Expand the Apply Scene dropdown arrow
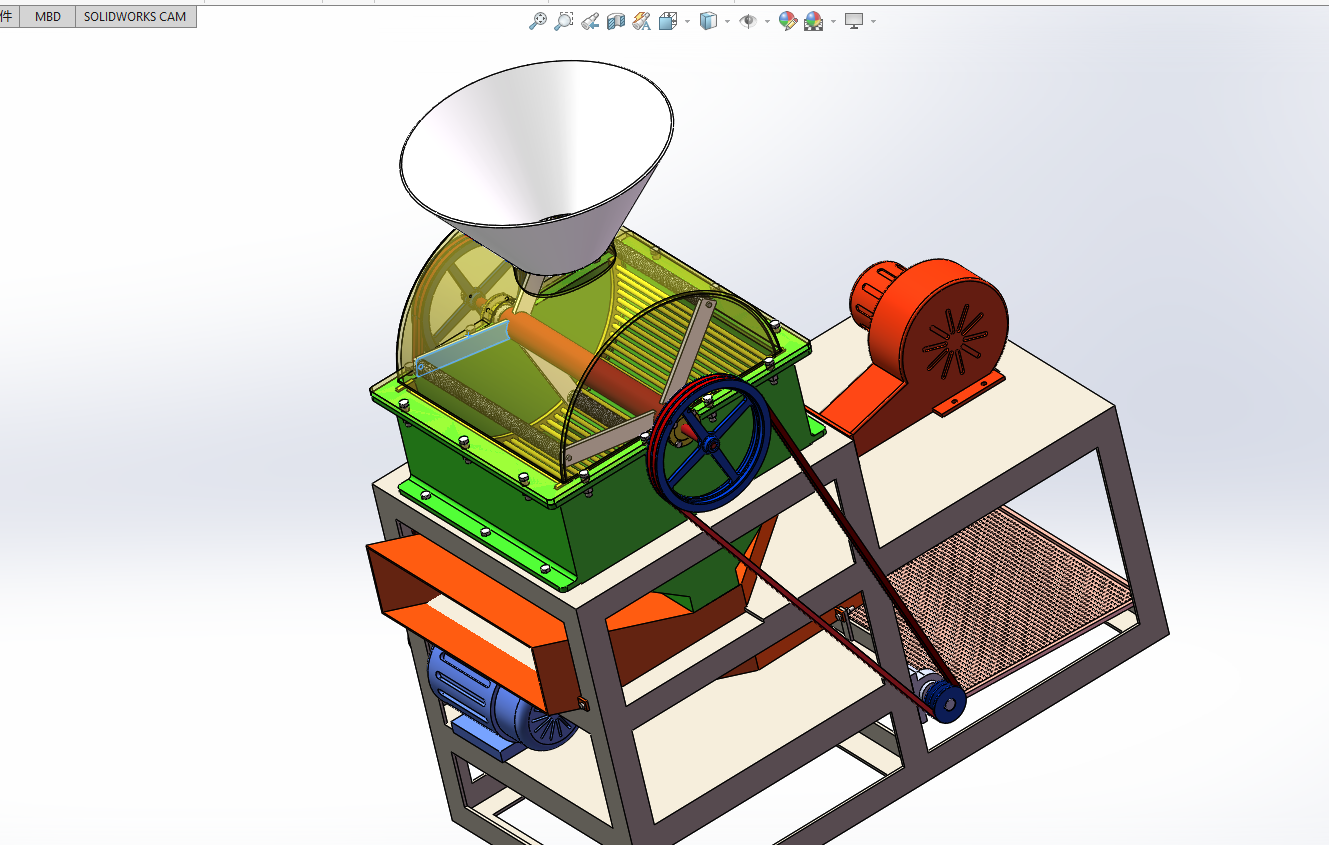This screenshot has height=845, width=1329. [x=833, y=21]
